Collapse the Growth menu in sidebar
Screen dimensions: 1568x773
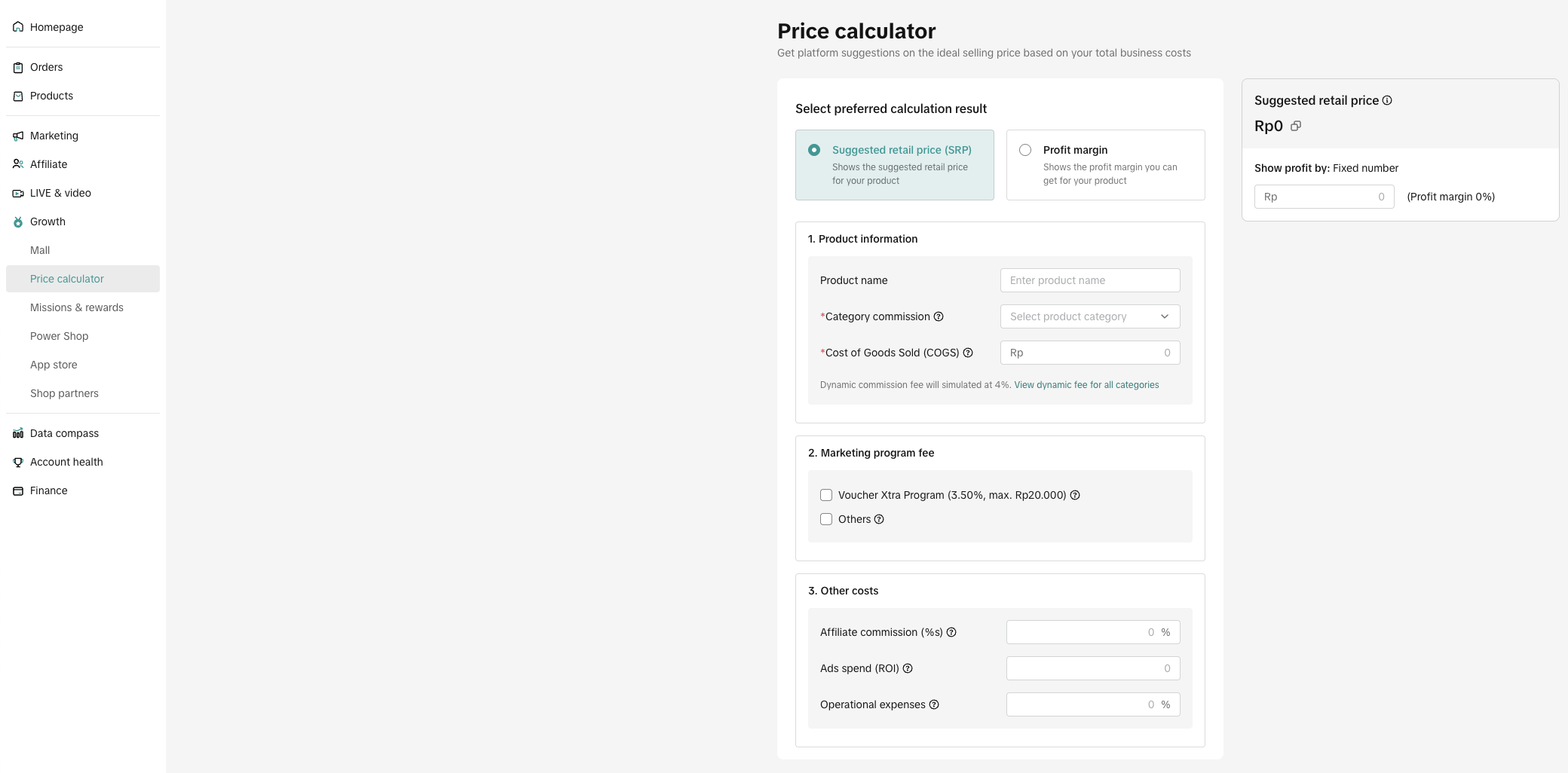tap(47, 222)
